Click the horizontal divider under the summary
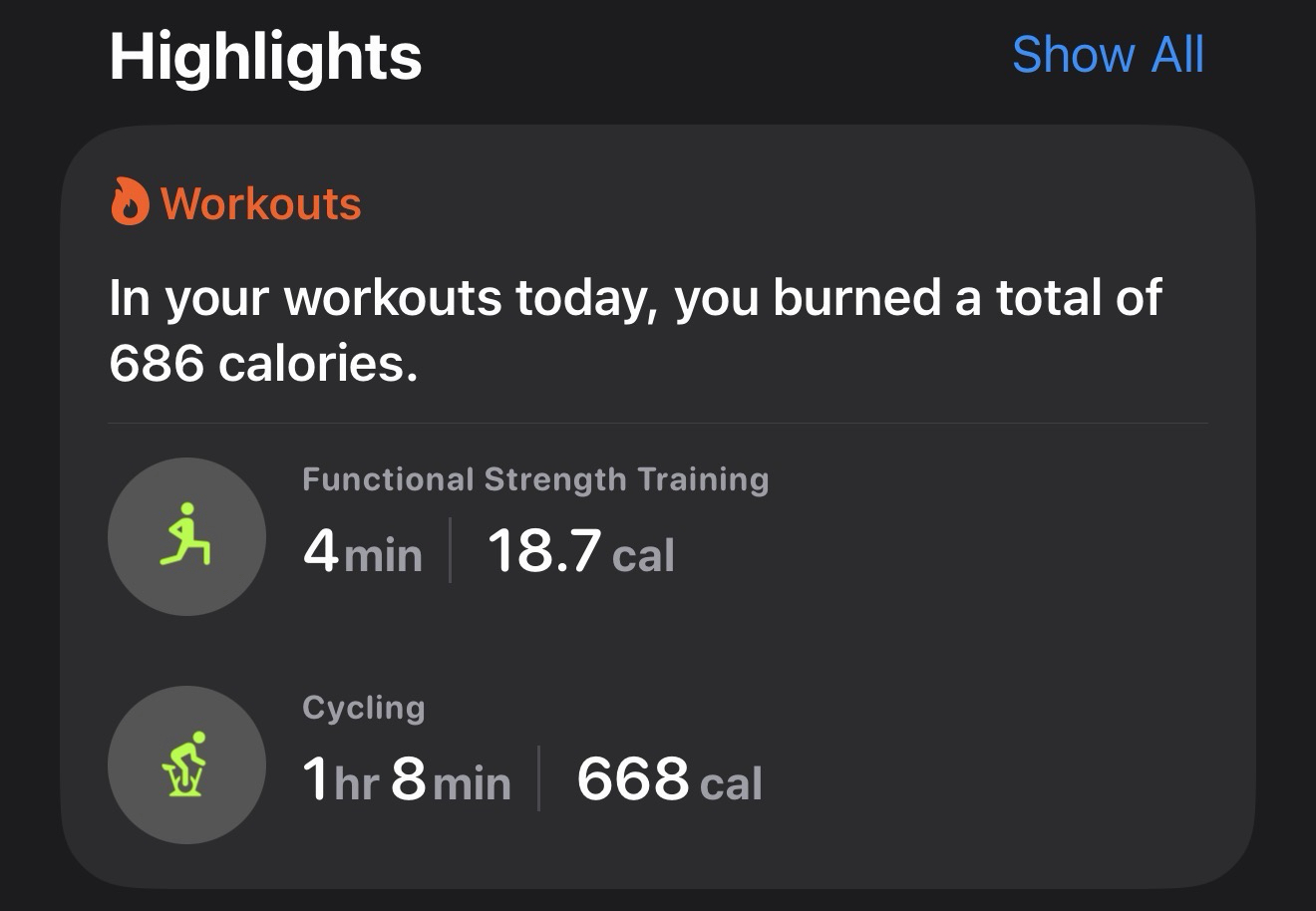This screenshot has height=911, width=1316. 658,424
